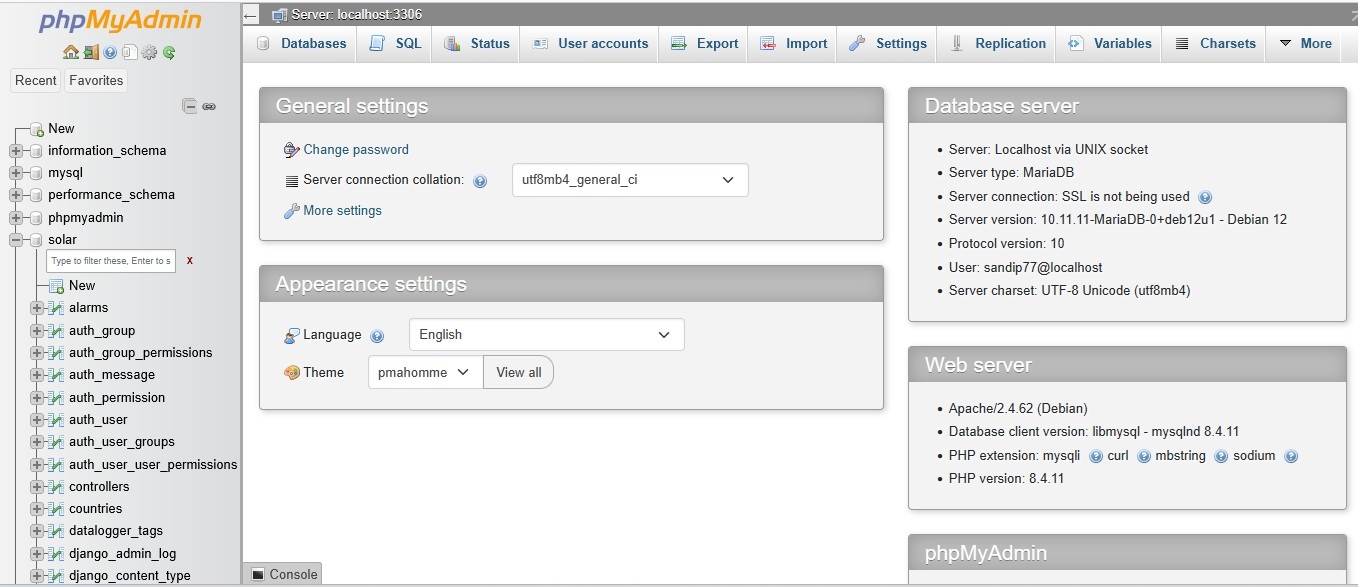Image resolution: width=1358 pixels, height=587 pixels.
Task: Click the controllers table structure icon
Action: pos(57,487)
